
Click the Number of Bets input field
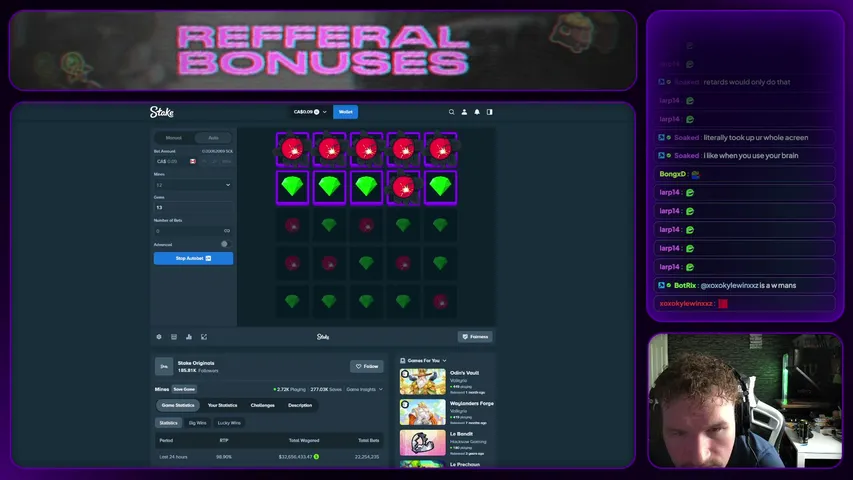point(188,231)
